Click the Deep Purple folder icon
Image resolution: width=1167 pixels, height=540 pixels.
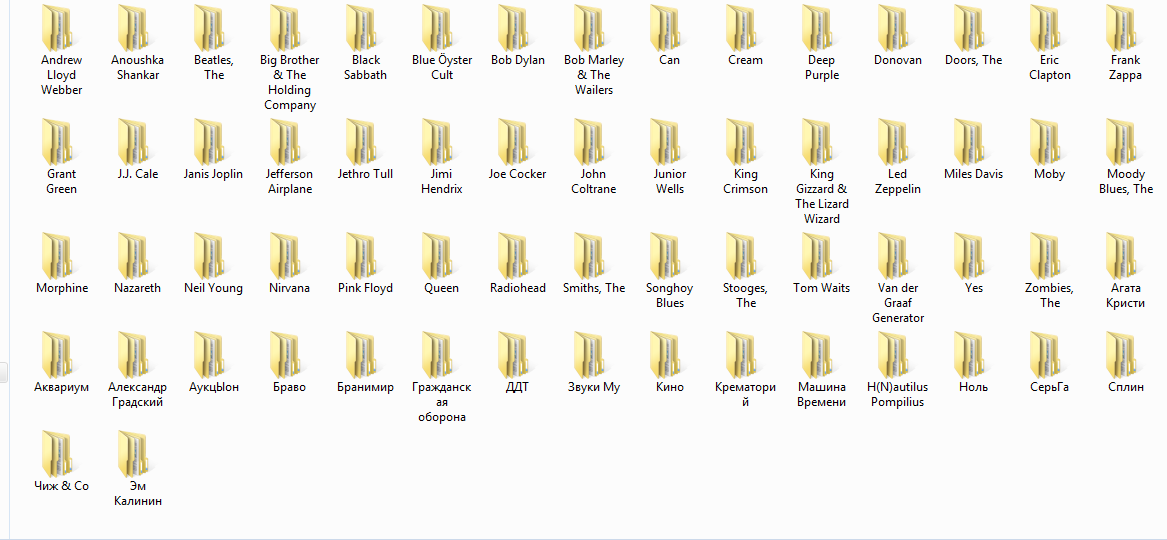tap(817, 28)
